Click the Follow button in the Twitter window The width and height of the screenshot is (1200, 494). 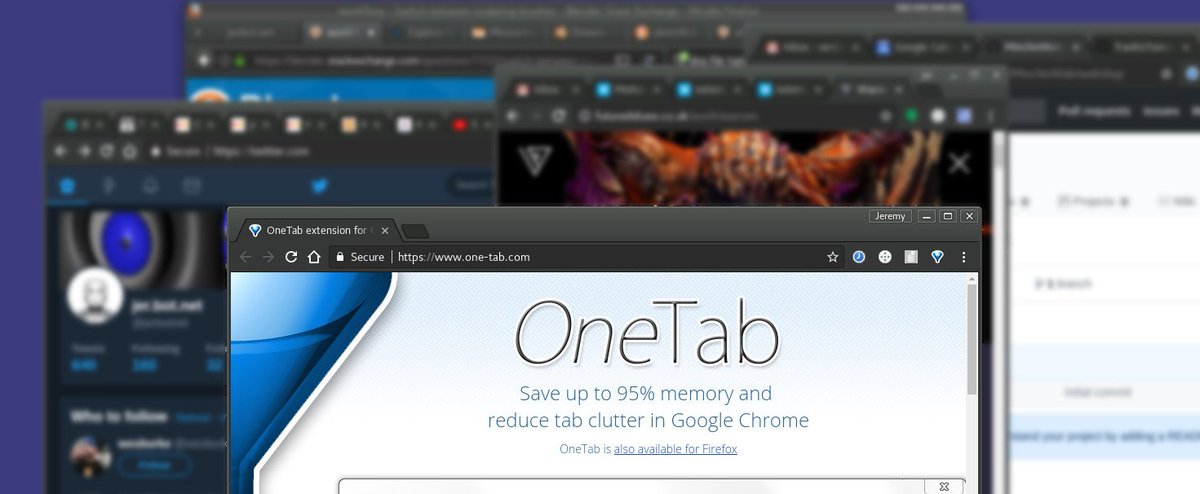click(155, 465)
